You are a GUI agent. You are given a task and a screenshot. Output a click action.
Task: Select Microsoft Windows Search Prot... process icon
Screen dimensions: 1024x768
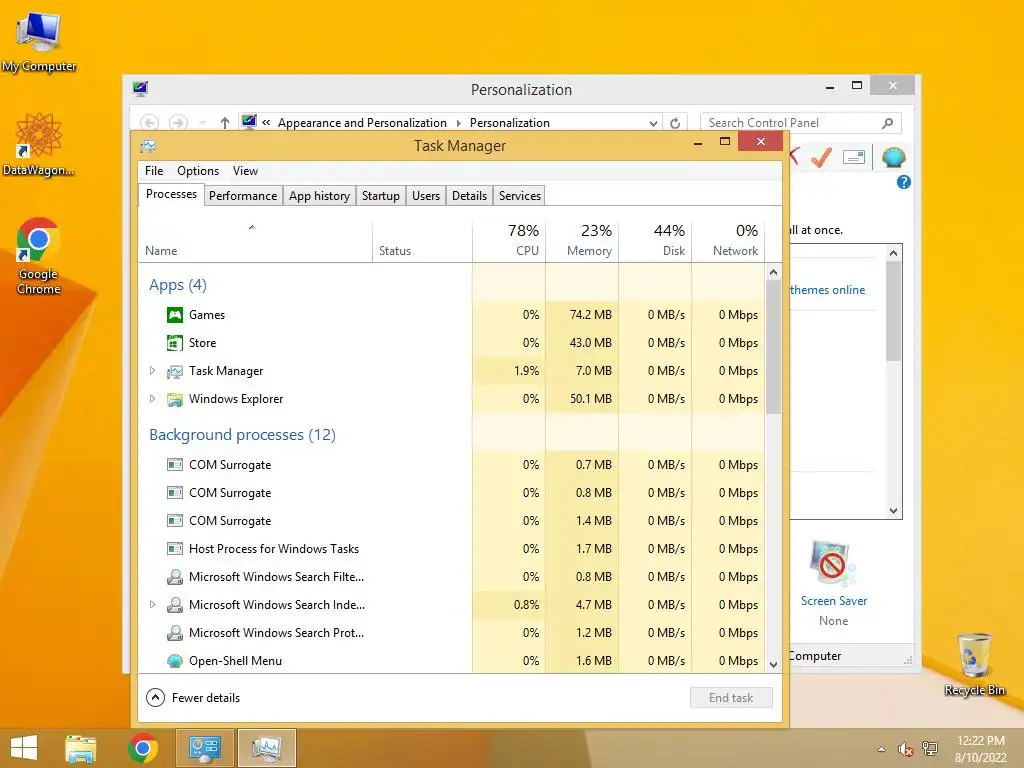[174, 633]
